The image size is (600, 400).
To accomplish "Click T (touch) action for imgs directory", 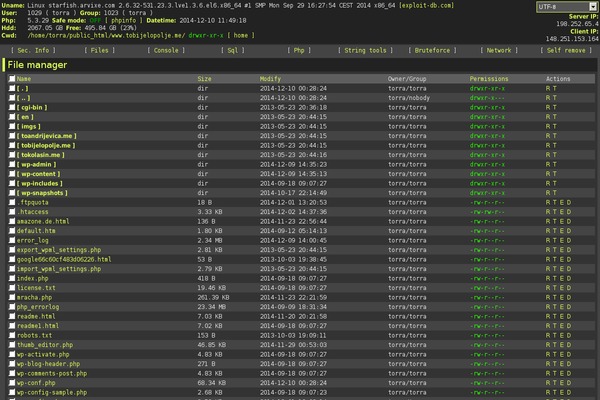I will (555, 126).
